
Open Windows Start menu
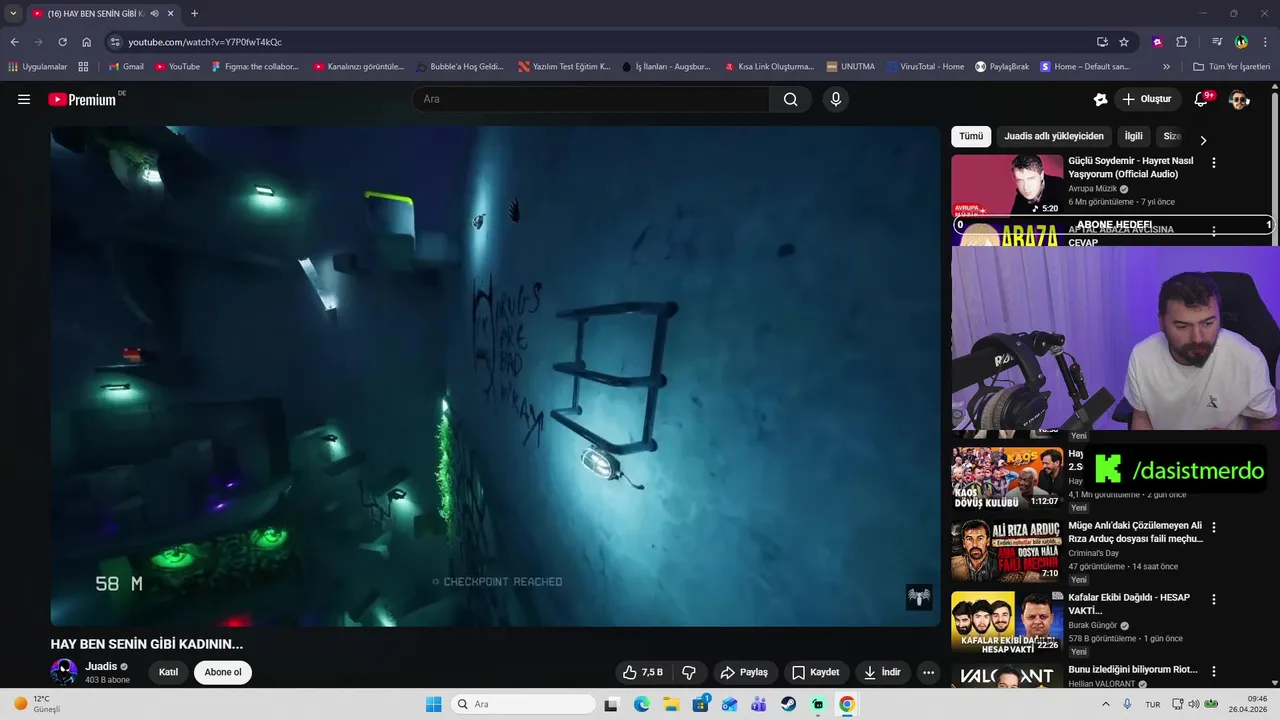click(x=433, y=704)
